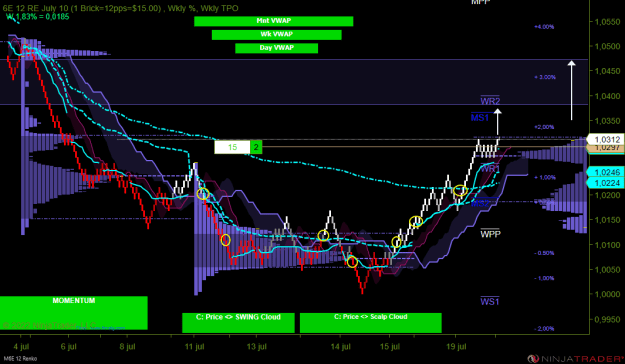
Task: Click the Day VWAP green indicator bar
Action: pos(277,48)
